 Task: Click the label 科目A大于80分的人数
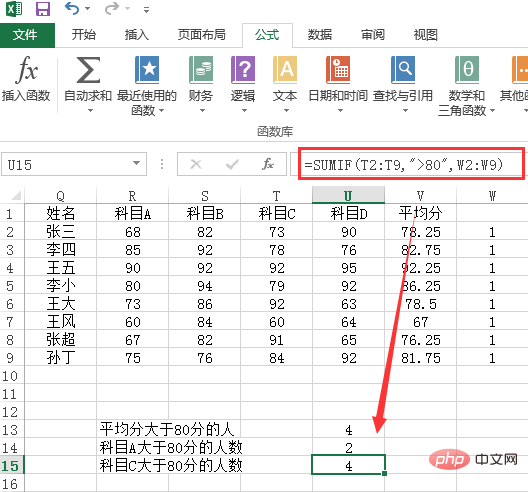[x=171, y=448]
